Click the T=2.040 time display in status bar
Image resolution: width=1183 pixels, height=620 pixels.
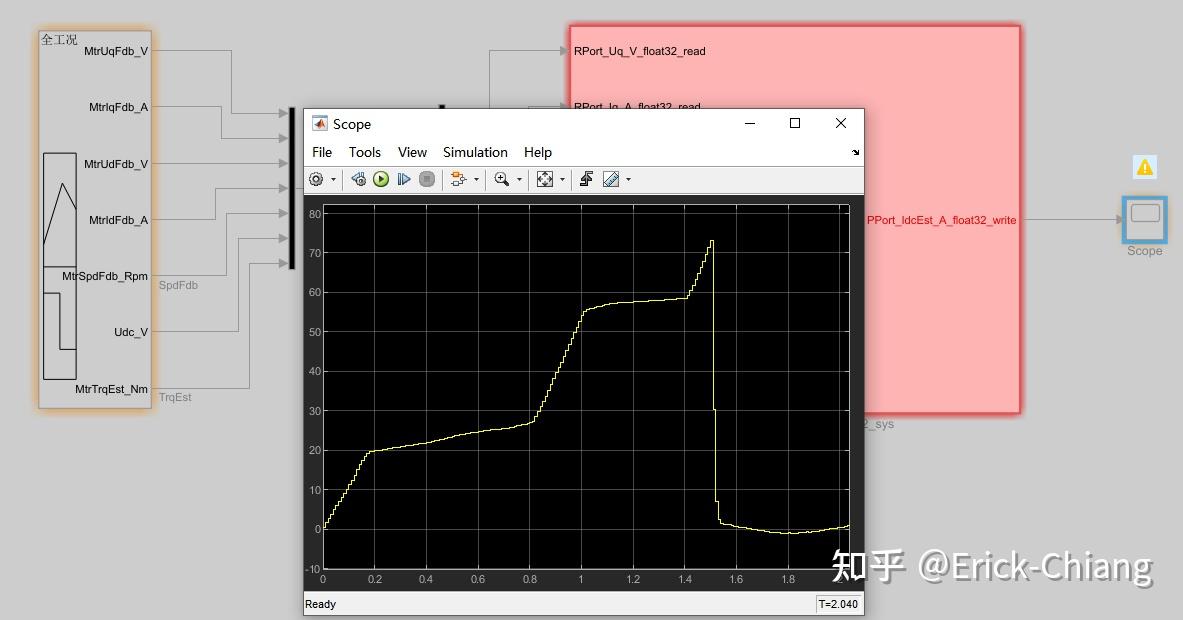839,603
